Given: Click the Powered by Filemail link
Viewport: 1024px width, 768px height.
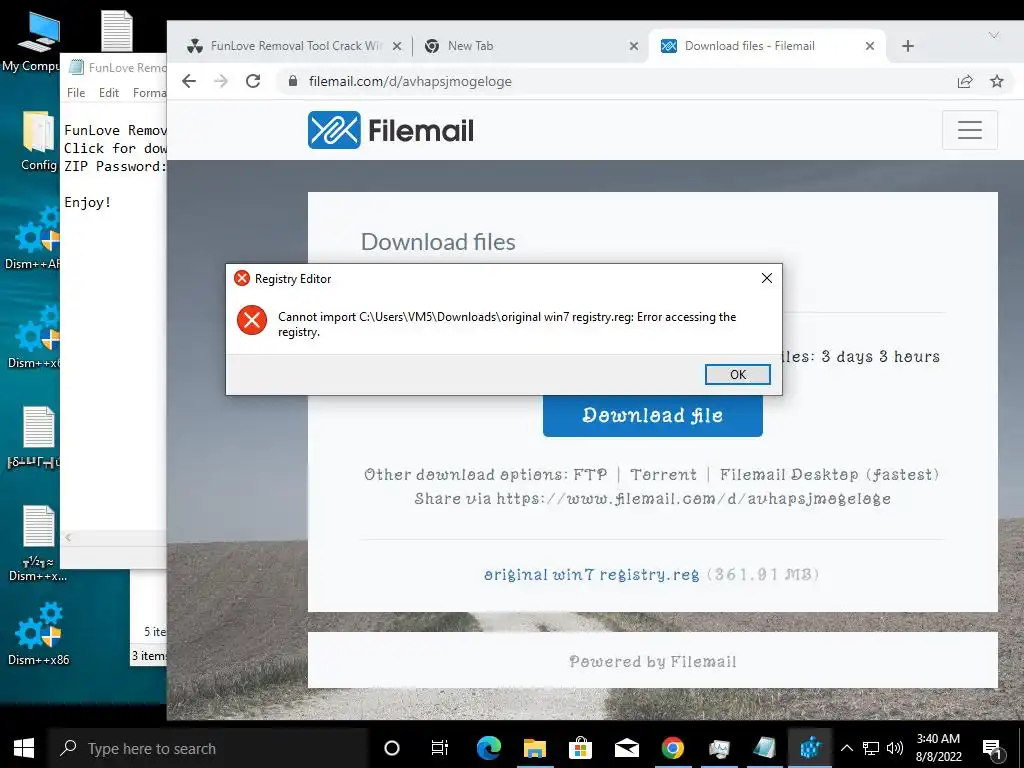Looking at the screenshot, I should point(652,662).
